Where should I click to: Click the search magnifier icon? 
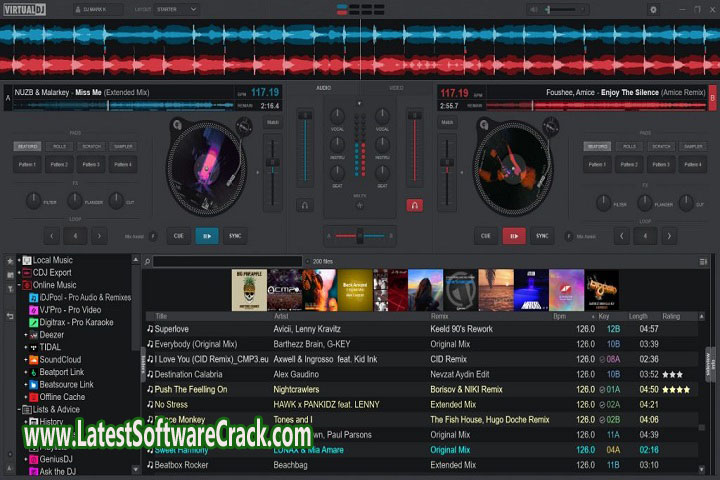pos(147,261)
